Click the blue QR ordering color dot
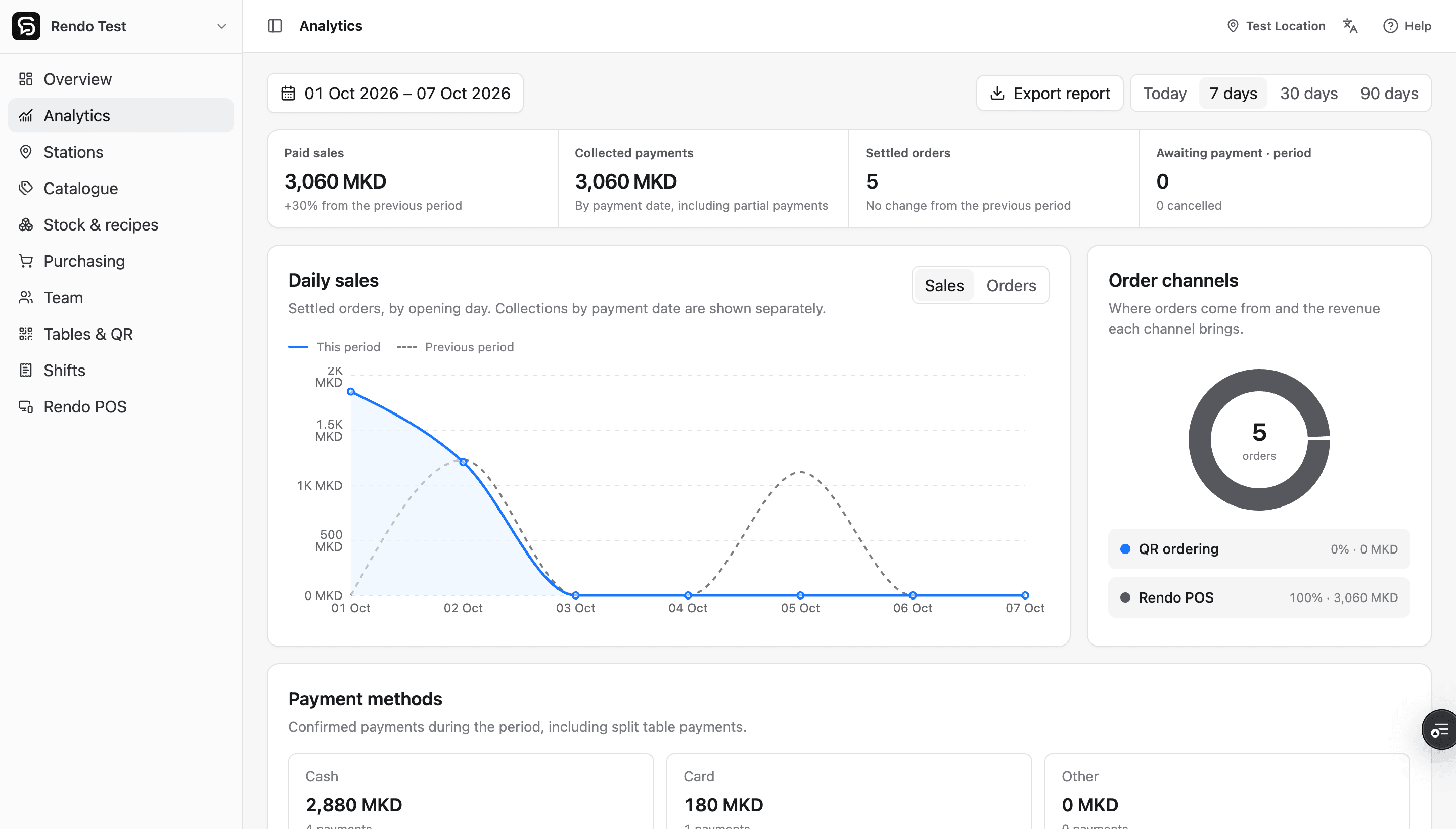1456x829 pixels. click(x=1125, y=549)
